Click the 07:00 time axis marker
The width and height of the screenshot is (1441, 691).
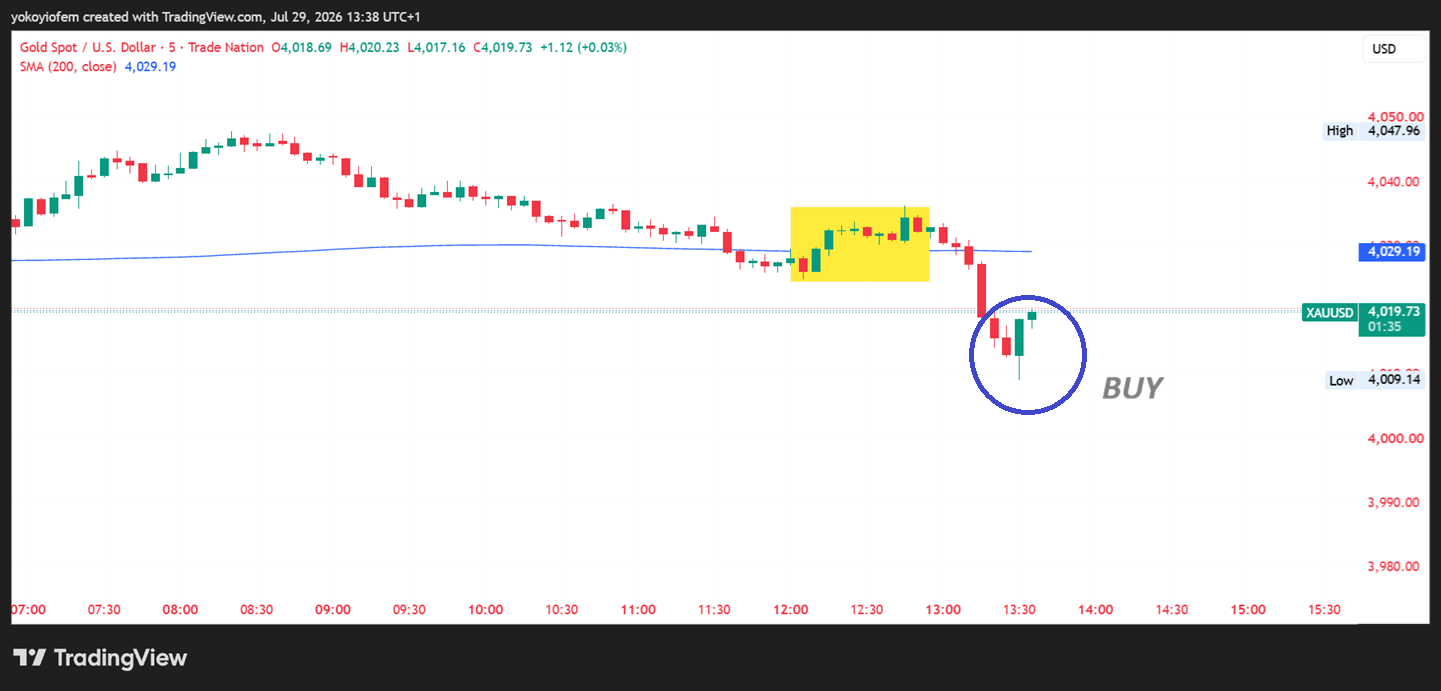click(29, 609)
